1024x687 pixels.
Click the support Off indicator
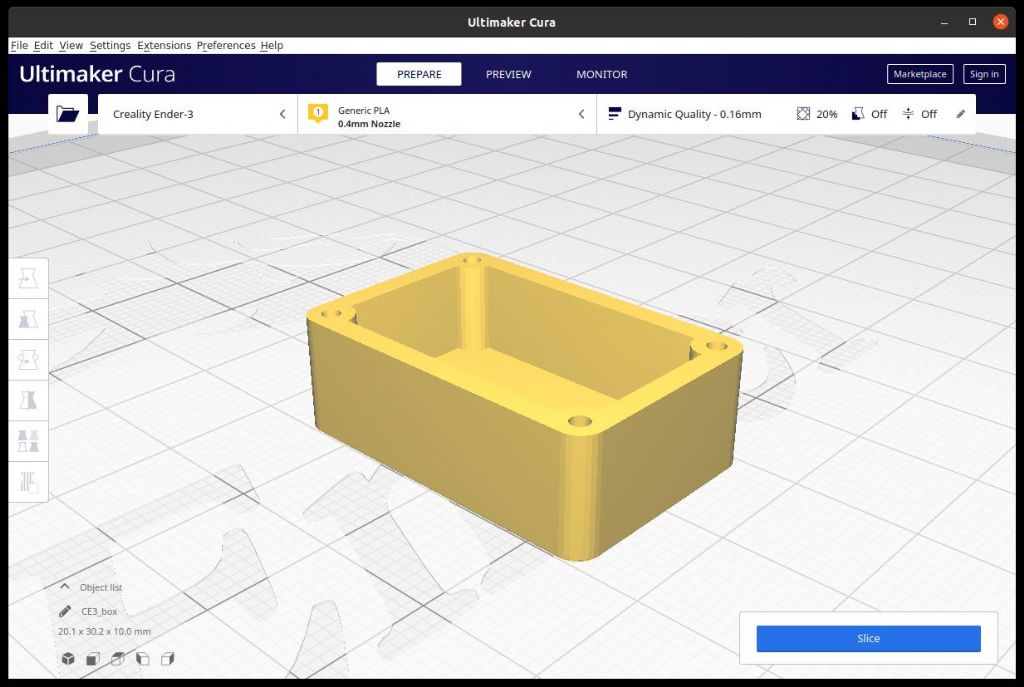click(869, 114)
